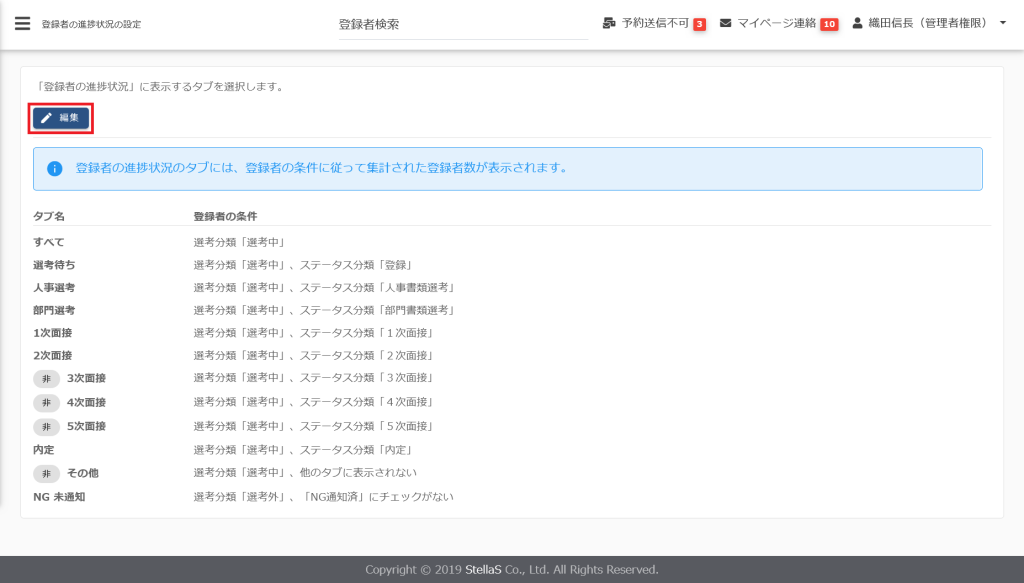Select the 内定 tab row
This screenshot has width=1024, height=583.
click(x=45, y=450)
